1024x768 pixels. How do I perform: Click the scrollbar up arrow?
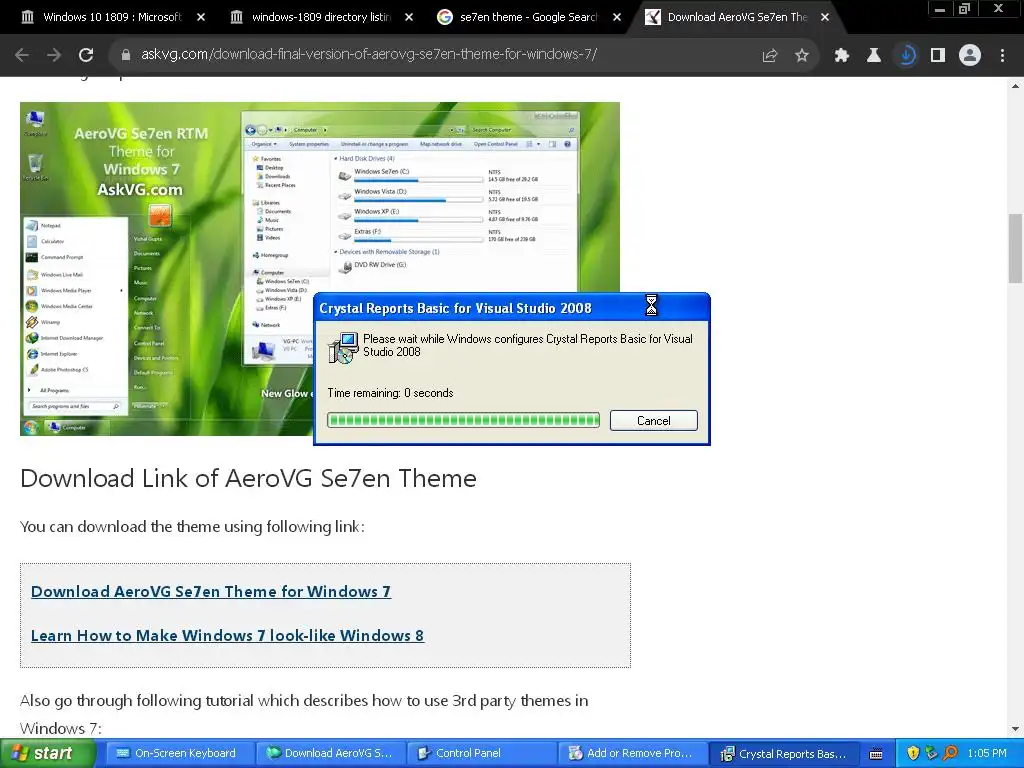[x=1016, y=85]
